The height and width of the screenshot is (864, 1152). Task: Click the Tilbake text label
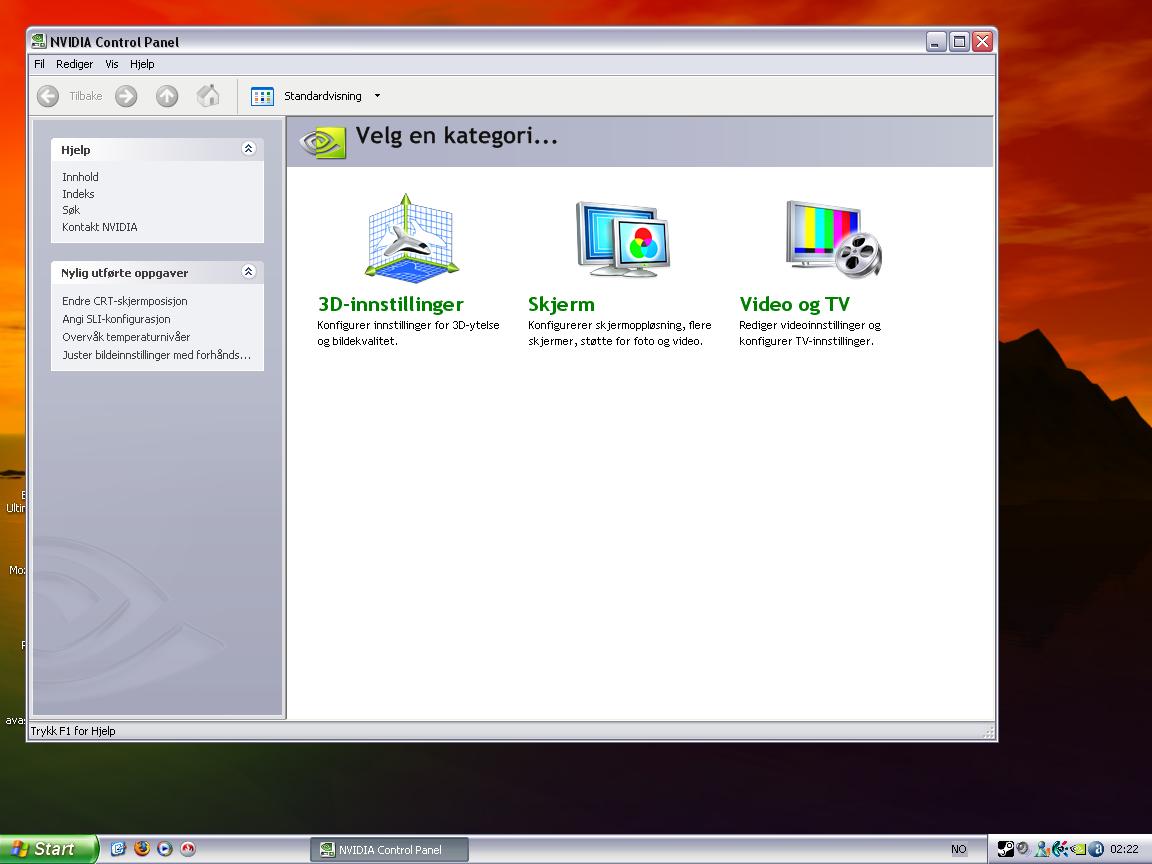86,96
